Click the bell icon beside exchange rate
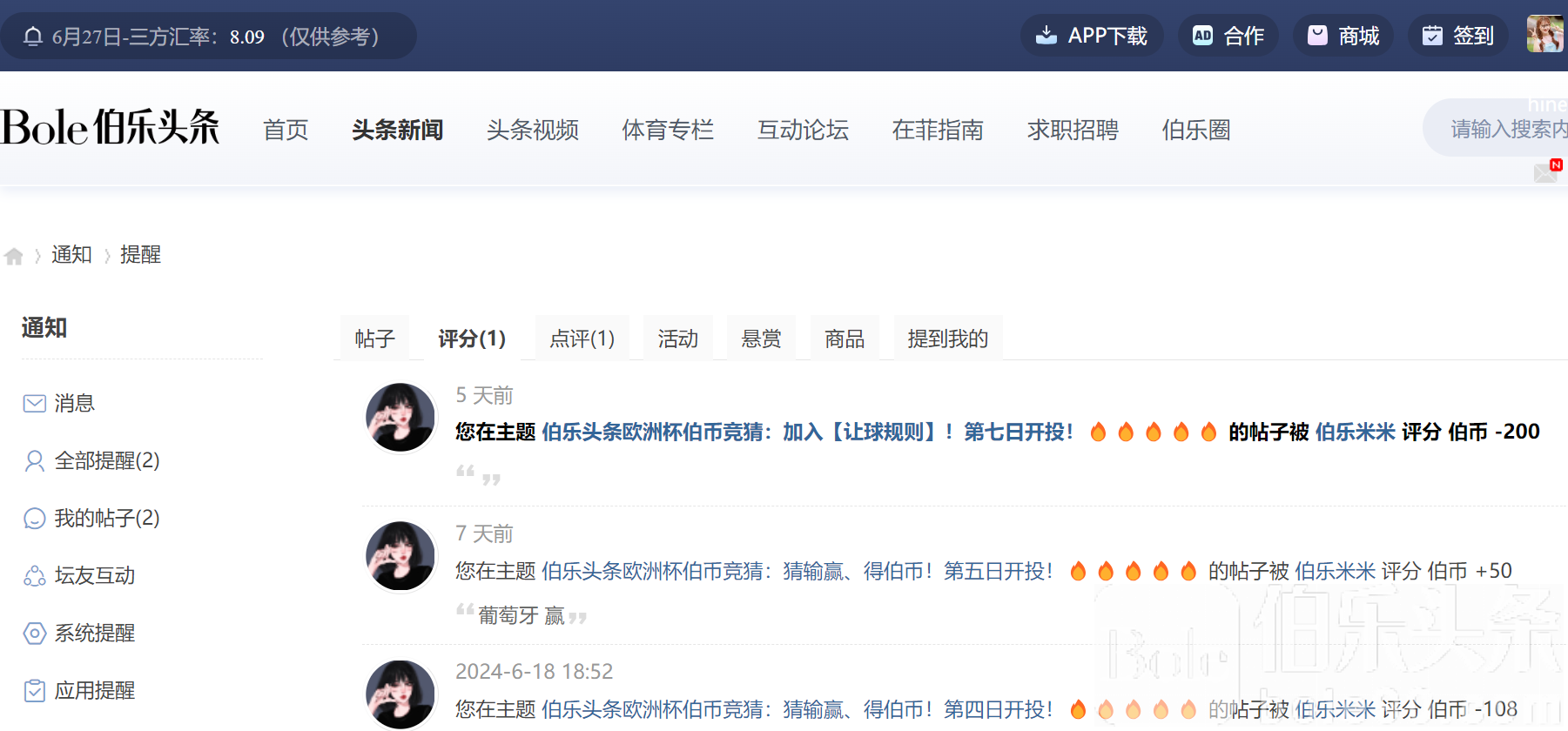 point(33,37)
